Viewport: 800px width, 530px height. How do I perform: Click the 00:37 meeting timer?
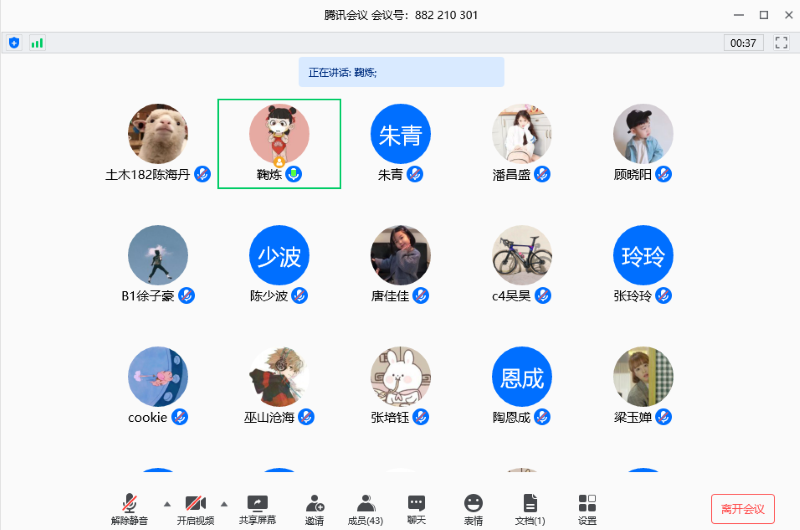pos(743,43)
